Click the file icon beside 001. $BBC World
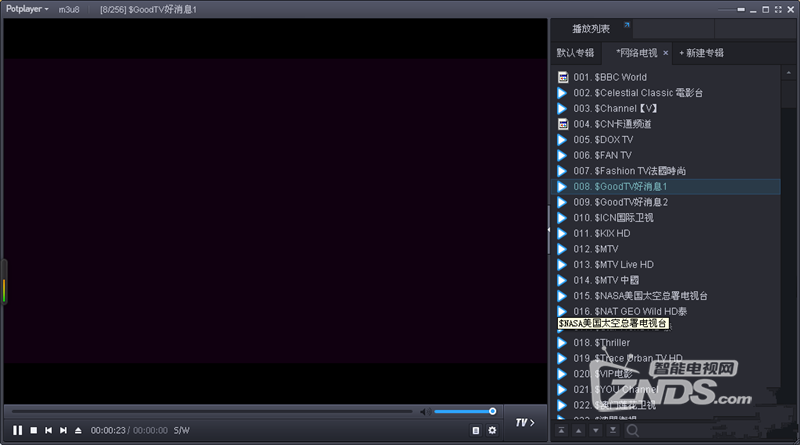Screen dimensions: 800x445 563,77
